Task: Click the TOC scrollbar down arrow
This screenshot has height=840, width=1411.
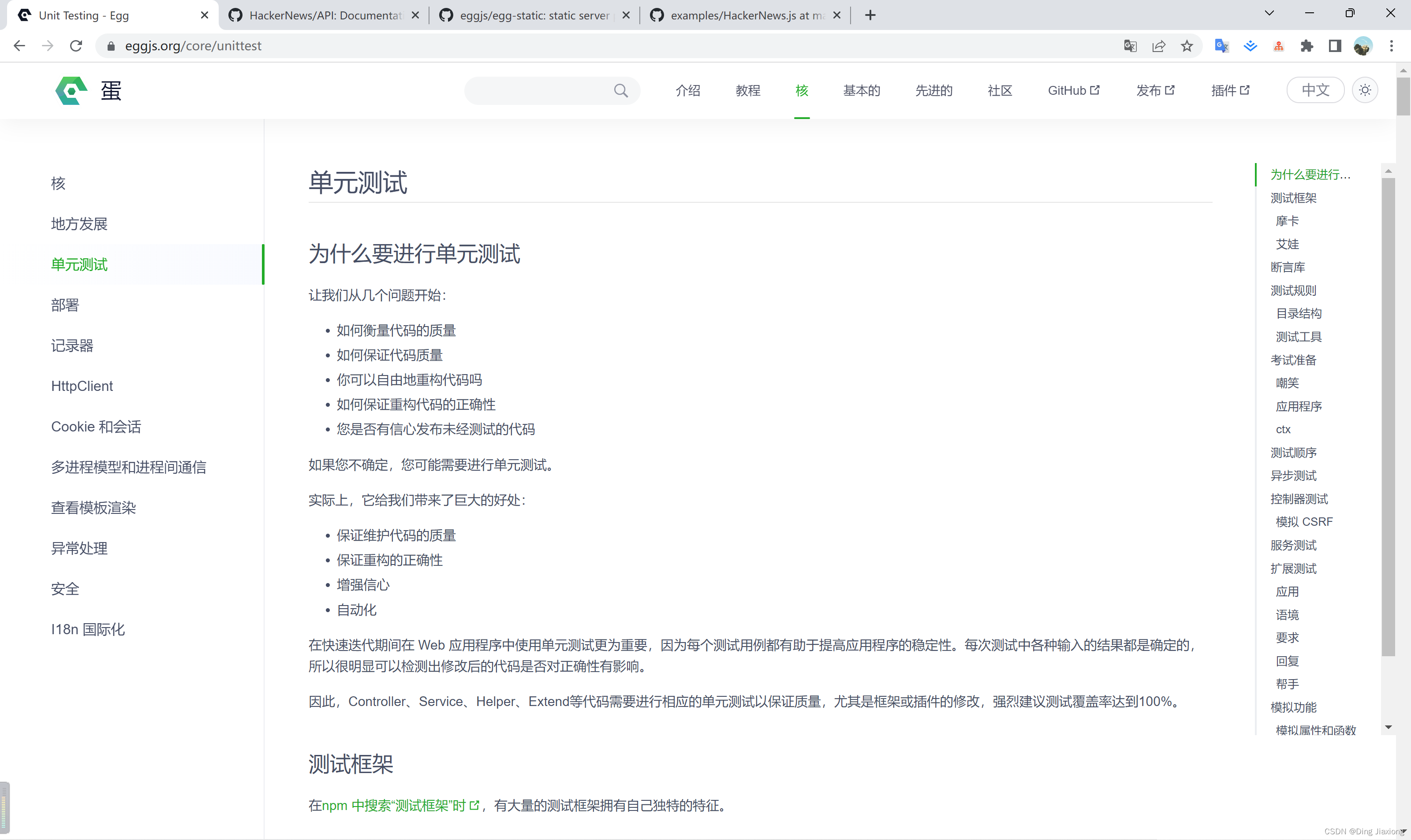Action: [x=1388, y=727]
